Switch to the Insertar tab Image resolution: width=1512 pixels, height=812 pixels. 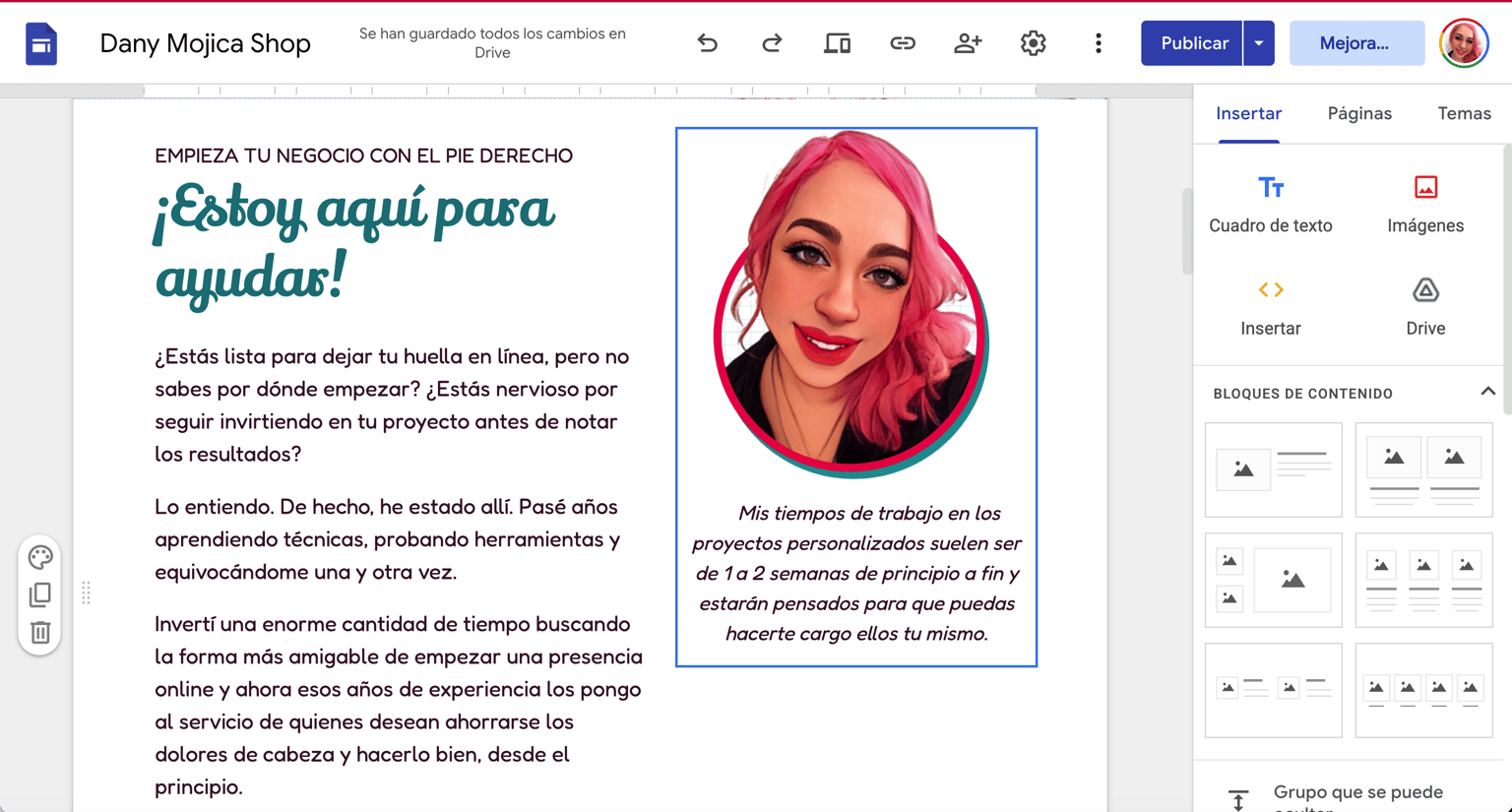click(x=1248, y=113)
